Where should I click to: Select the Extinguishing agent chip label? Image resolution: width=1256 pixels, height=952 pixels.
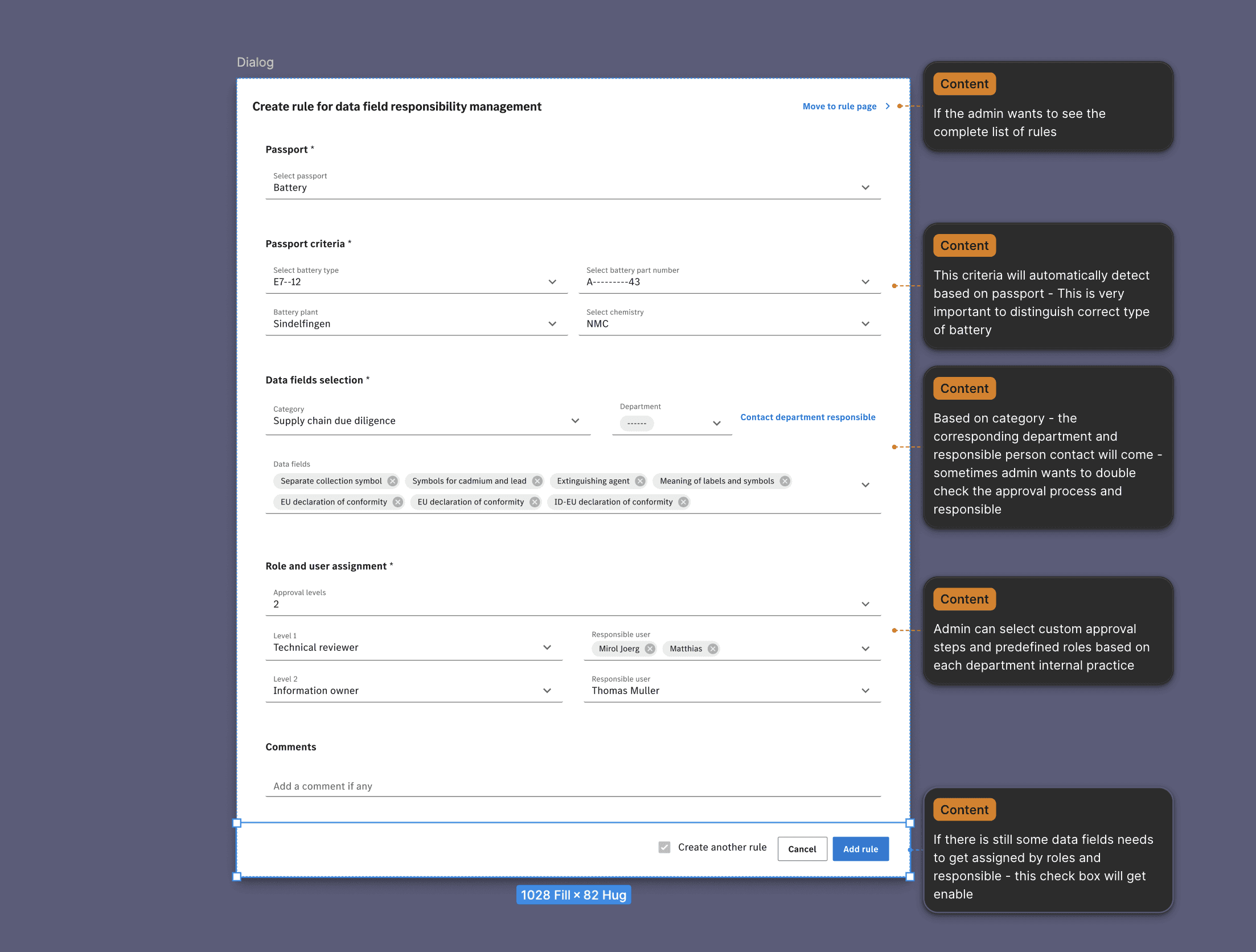(593, 481)
